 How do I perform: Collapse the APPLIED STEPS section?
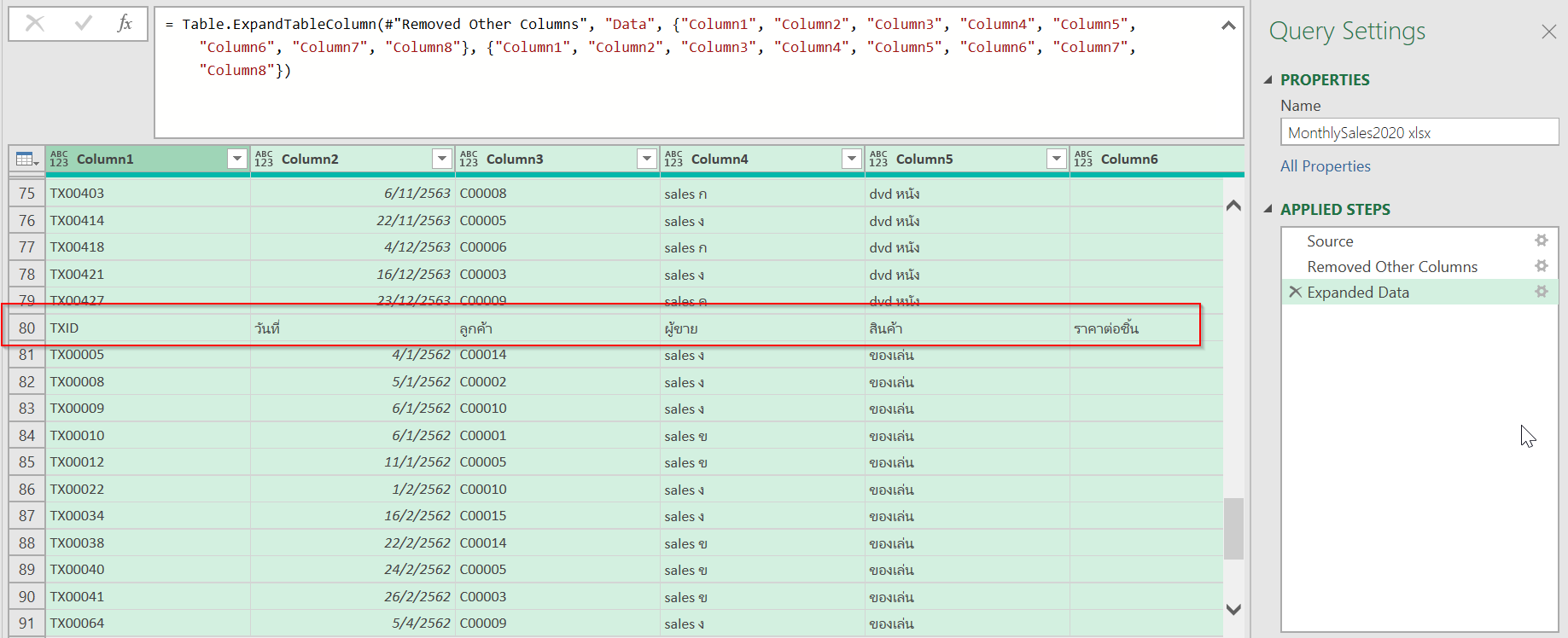point(1268,210)
